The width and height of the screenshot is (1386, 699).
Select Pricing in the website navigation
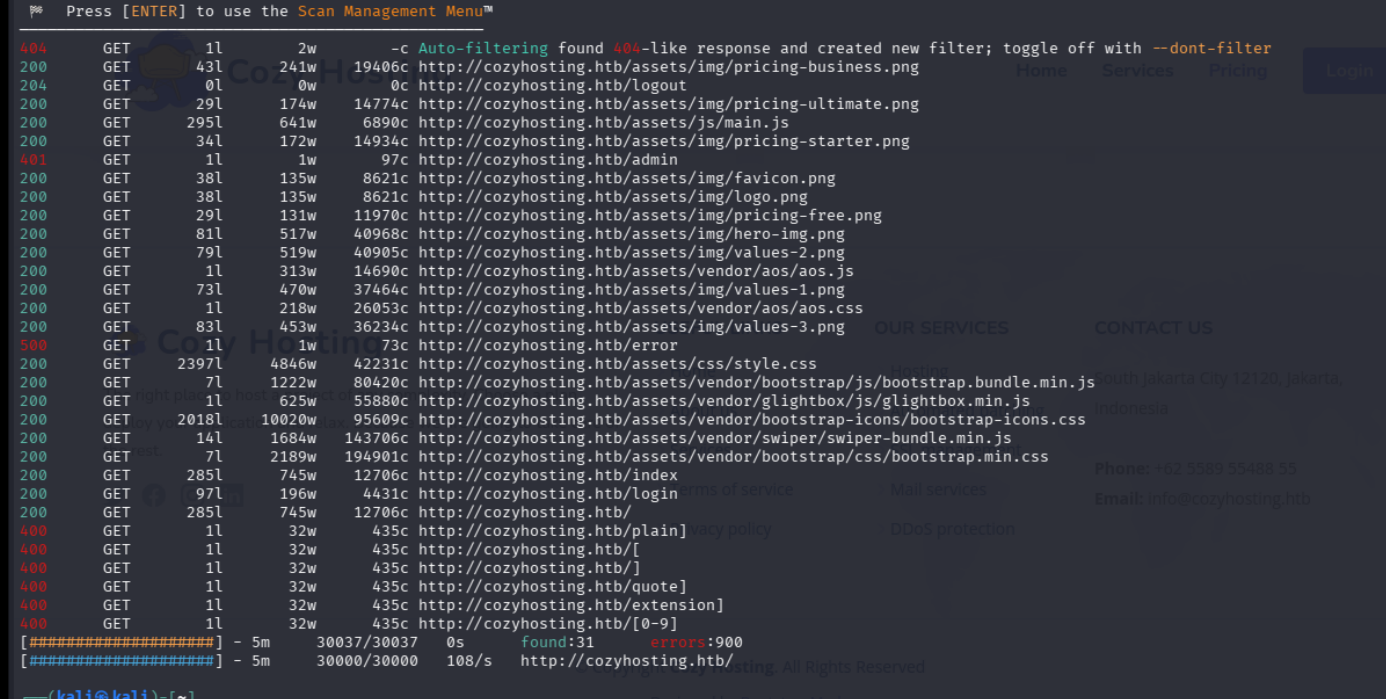[x=1237, y=71]
